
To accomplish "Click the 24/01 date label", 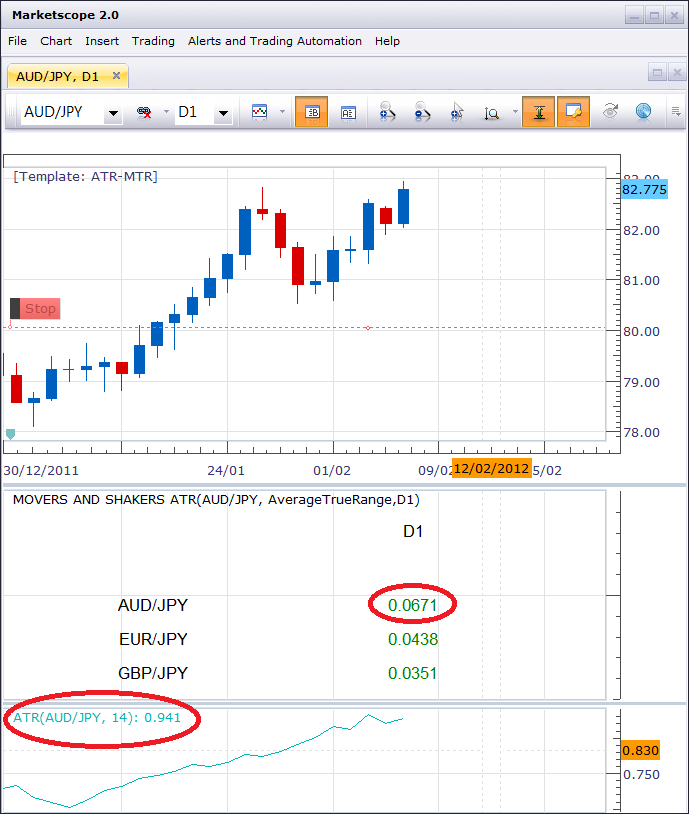I will coord(226,470).
